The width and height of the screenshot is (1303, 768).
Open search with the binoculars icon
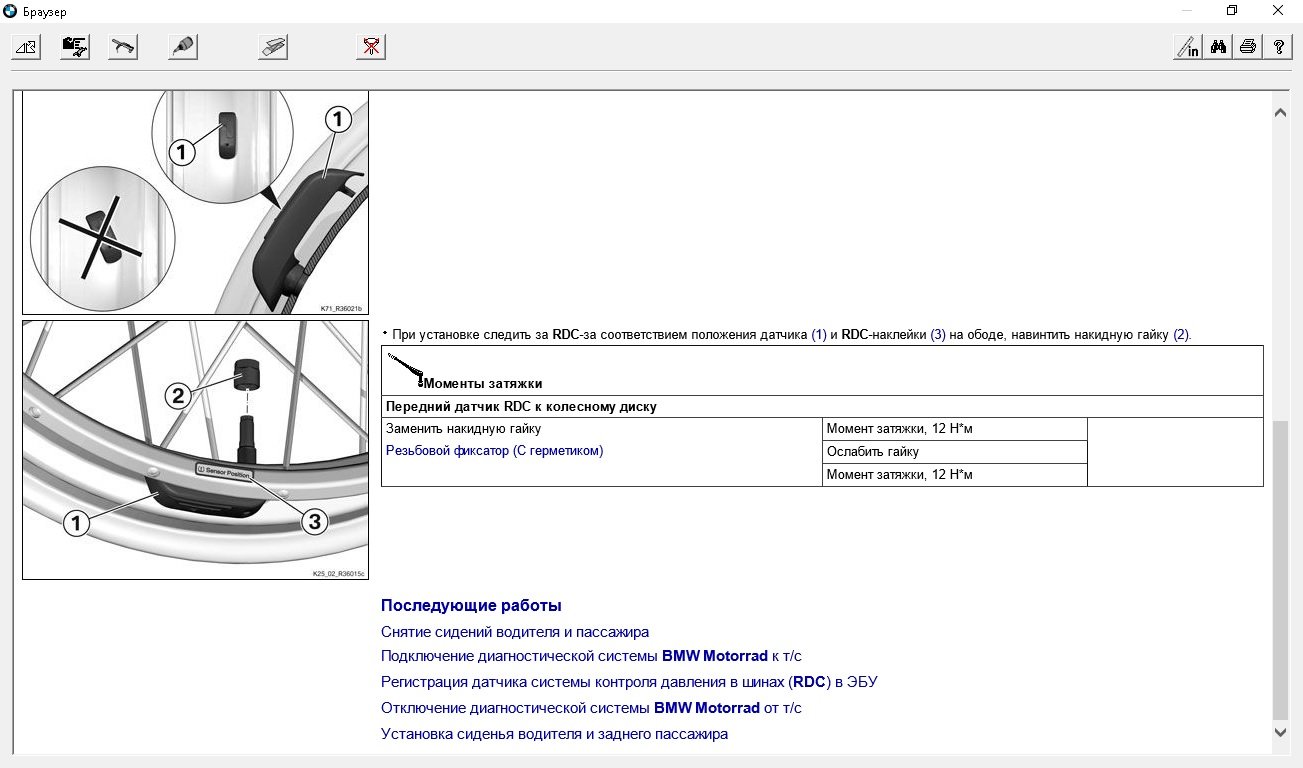(x=1218, y=47)
